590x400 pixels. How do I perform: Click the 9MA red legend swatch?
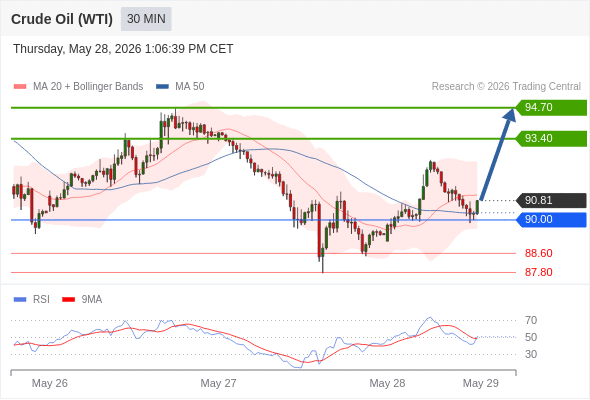coord(68,300)
